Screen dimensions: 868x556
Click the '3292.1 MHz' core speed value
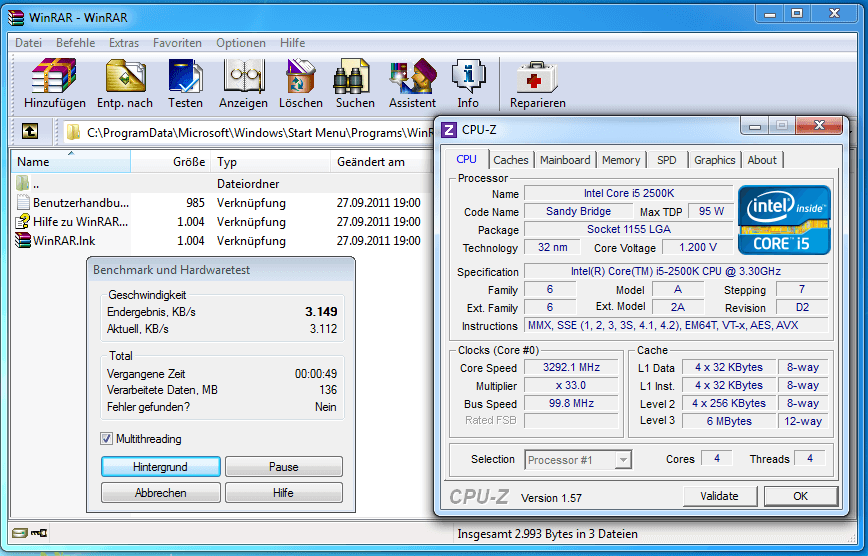pos(571,367)
